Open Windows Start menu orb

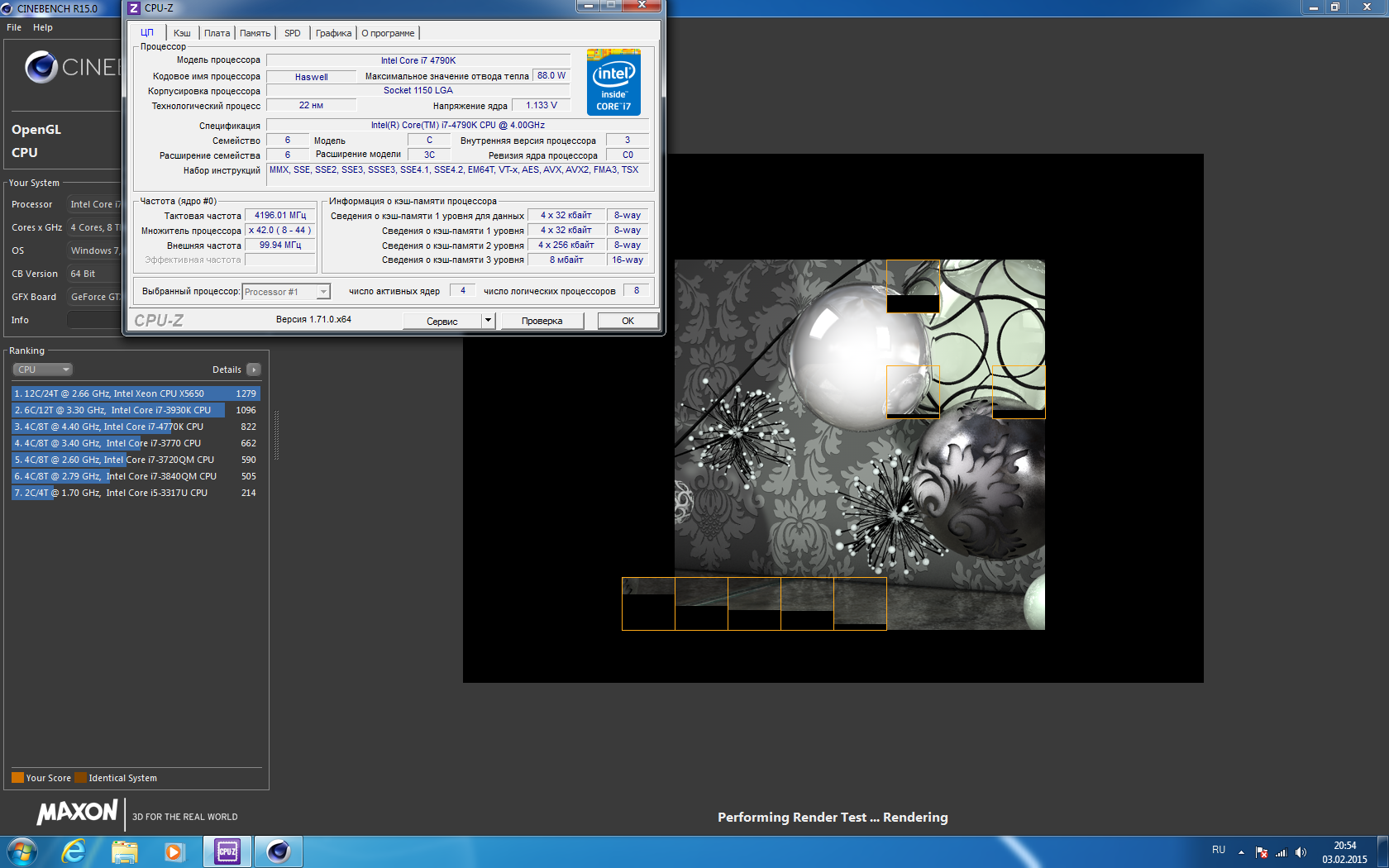tap(21, 851)
